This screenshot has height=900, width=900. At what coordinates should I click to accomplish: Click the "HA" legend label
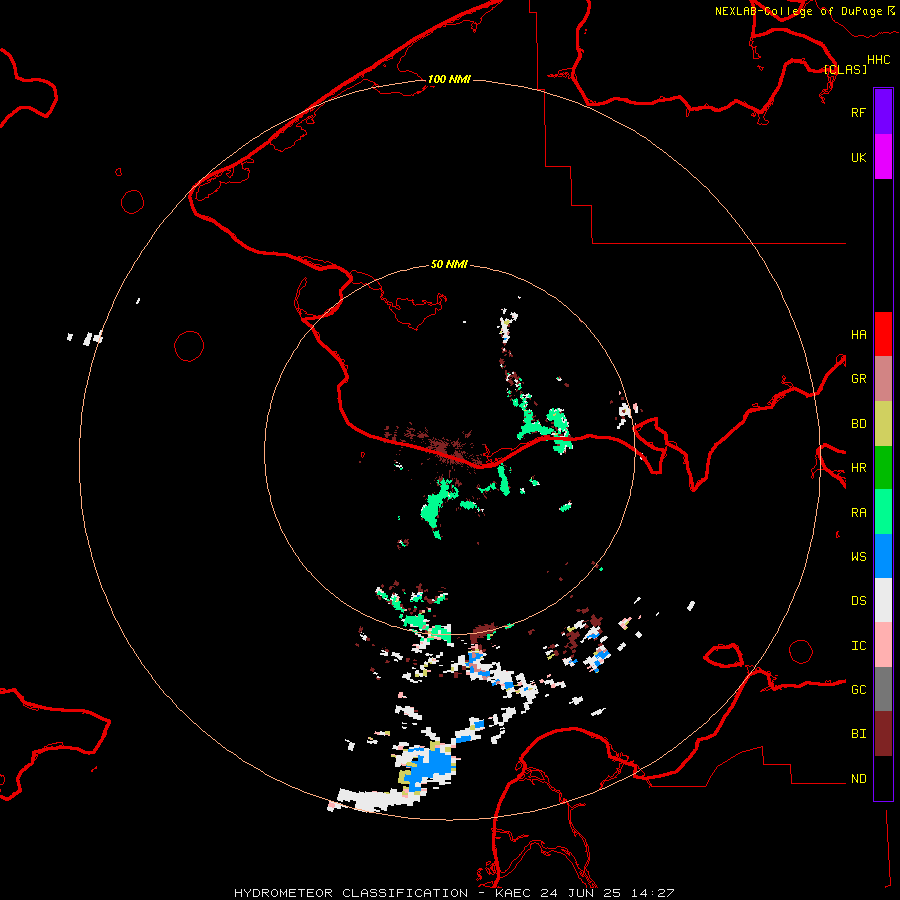pos(858,335)
